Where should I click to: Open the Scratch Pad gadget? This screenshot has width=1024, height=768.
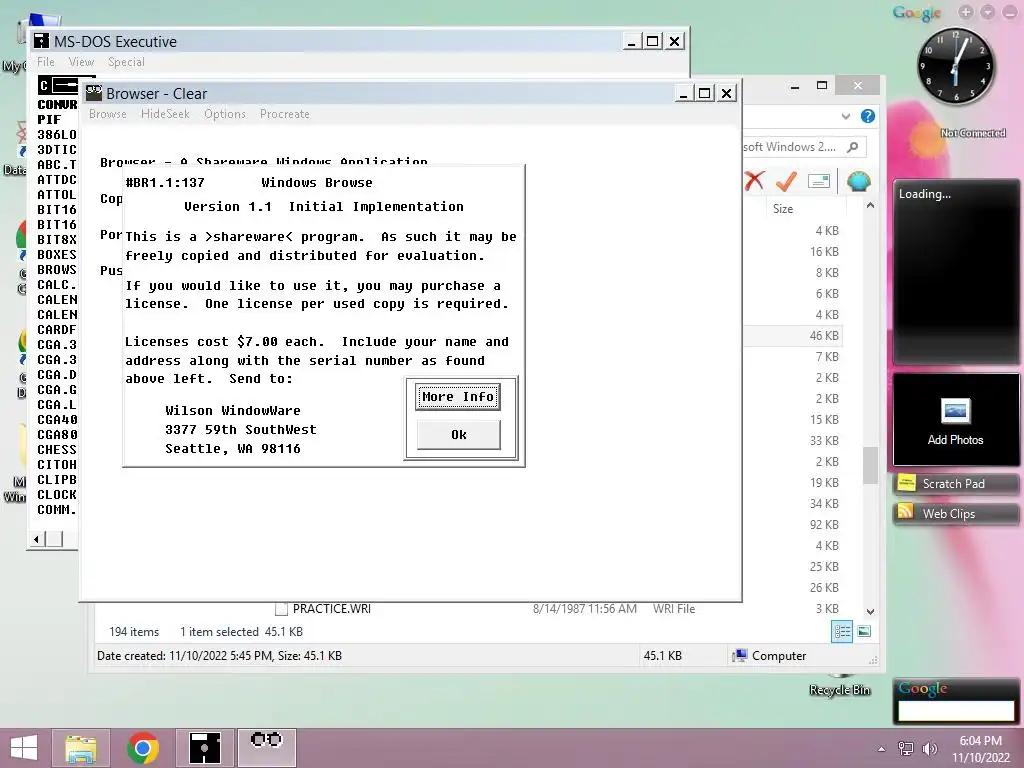(955, 484)
